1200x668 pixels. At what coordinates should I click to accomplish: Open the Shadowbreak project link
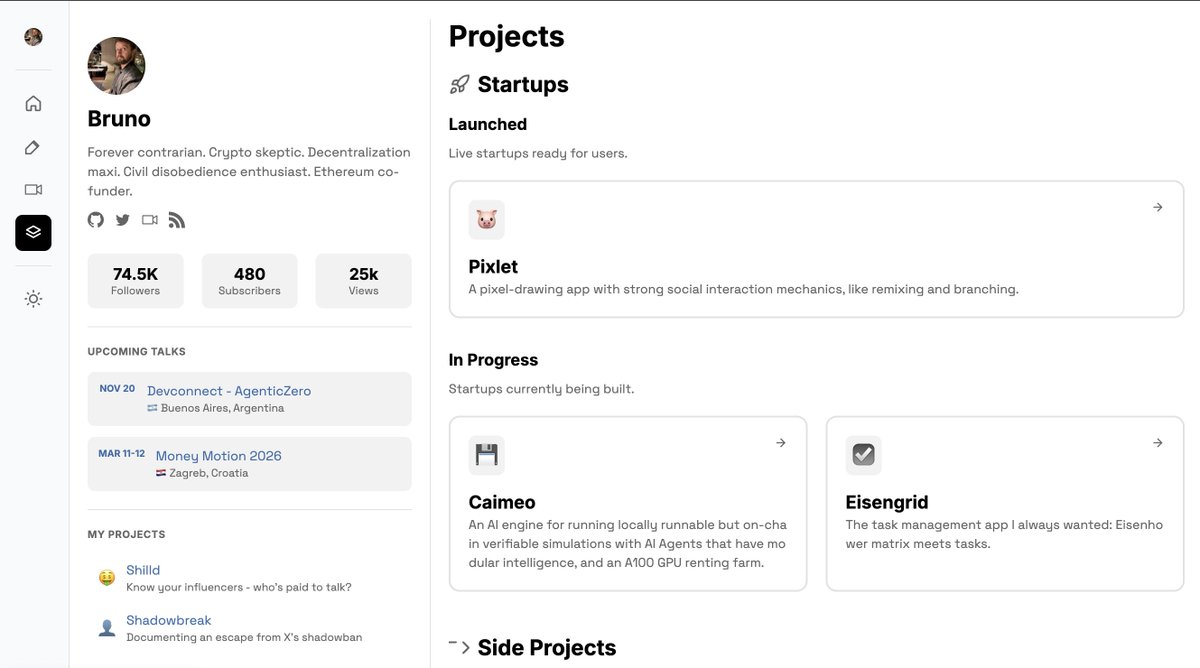[x=169, y=620]
